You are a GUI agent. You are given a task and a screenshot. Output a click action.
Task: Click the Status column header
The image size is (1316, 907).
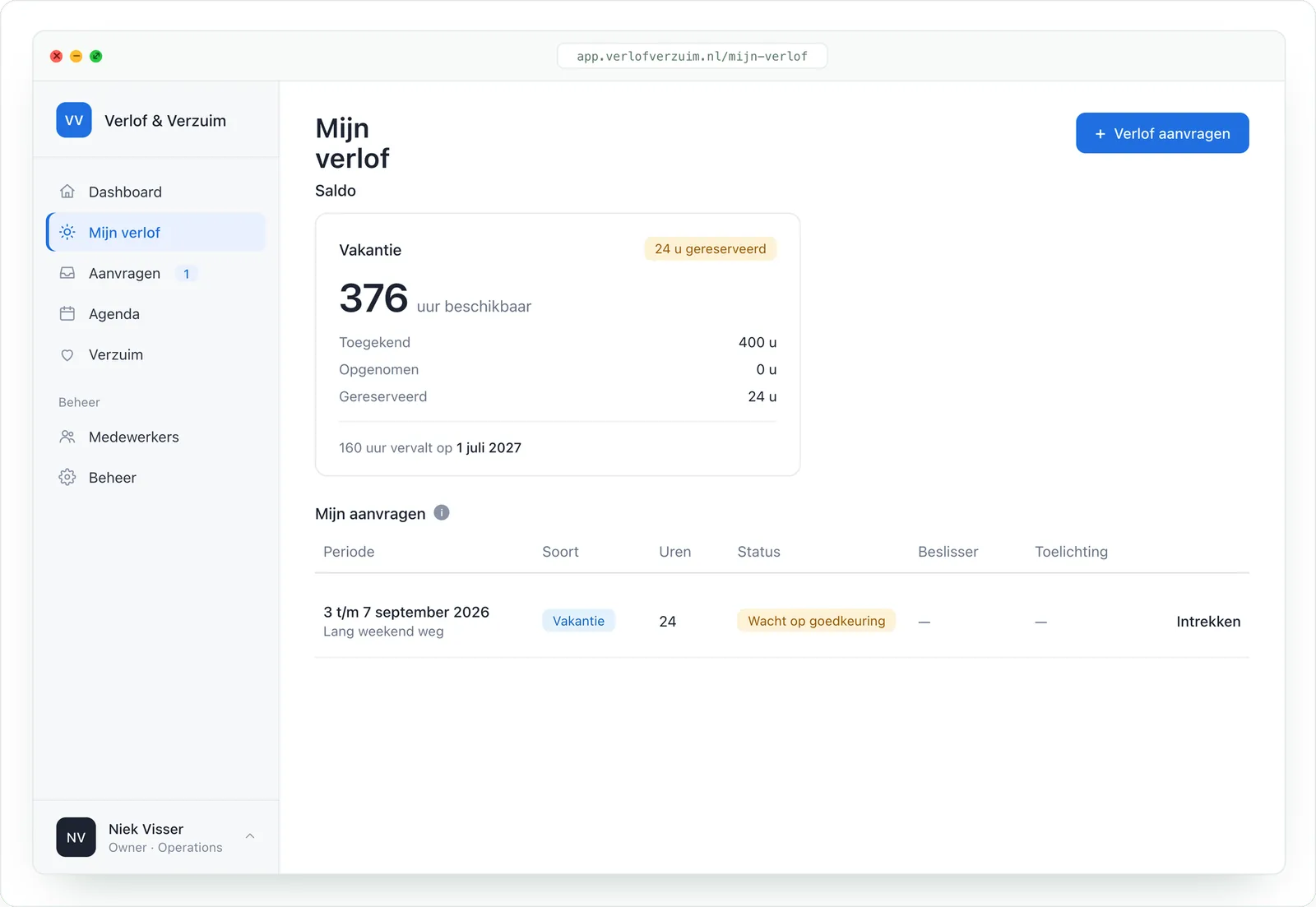coord(758,552)
